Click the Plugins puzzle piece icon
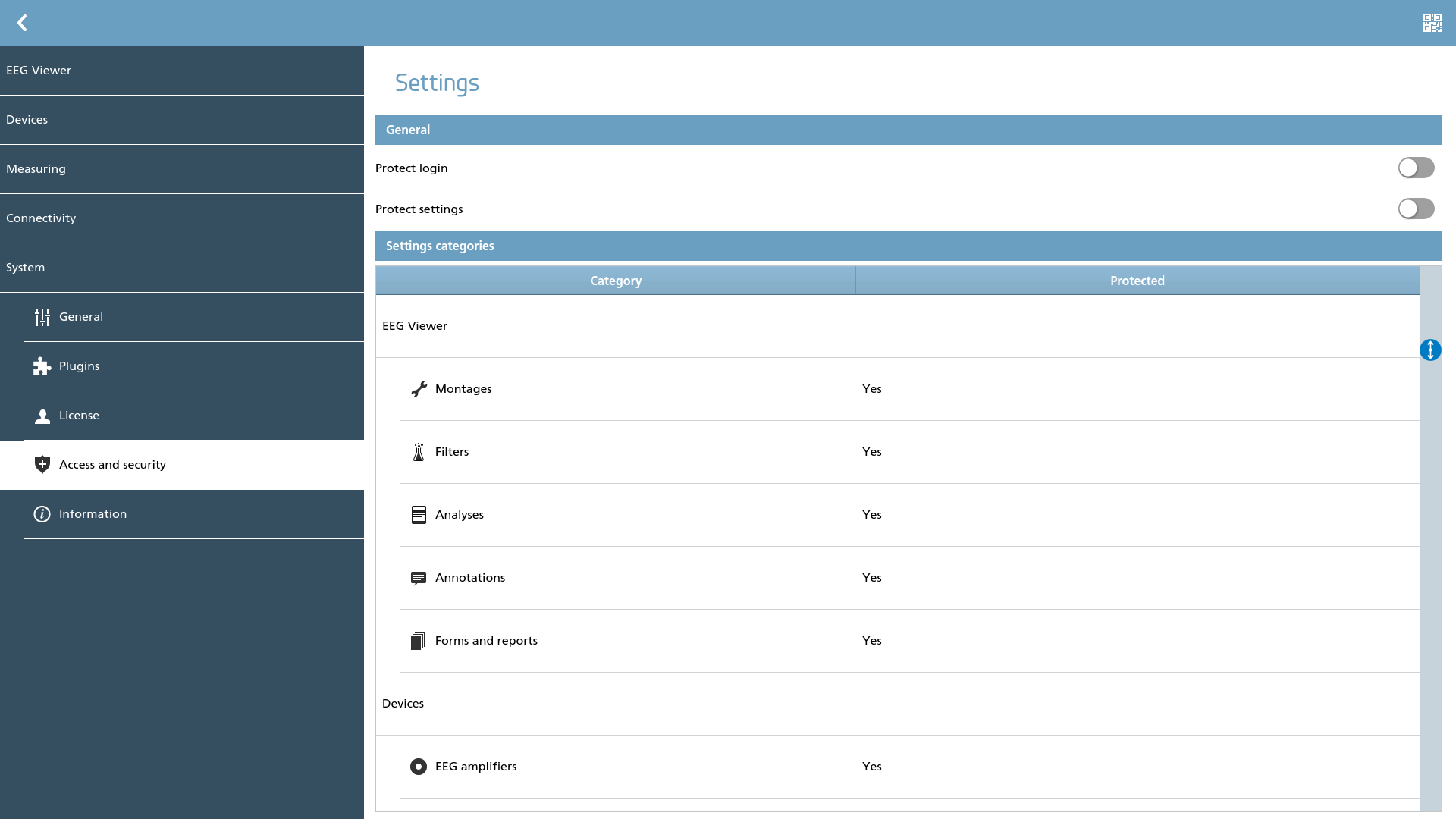This screenshot has width=1456, height=819. [x=42, y=366]
